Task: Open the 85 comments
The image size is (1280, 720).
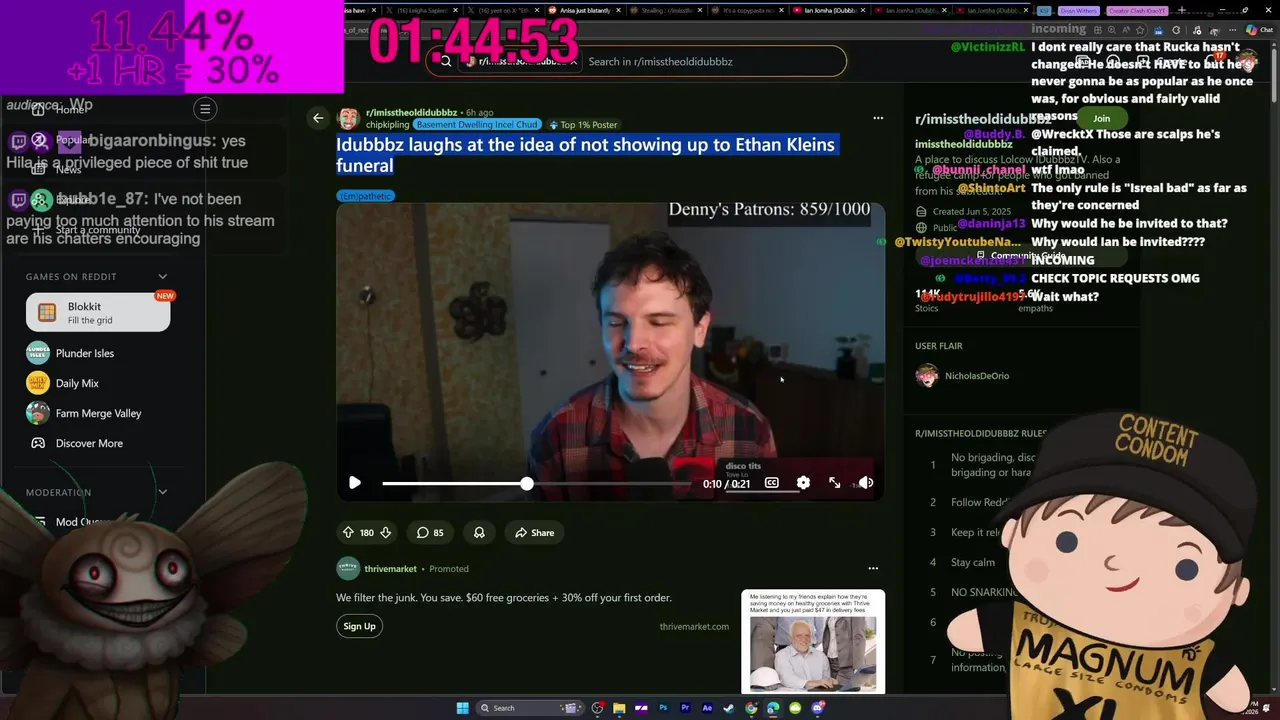Action: coord(430,533)
